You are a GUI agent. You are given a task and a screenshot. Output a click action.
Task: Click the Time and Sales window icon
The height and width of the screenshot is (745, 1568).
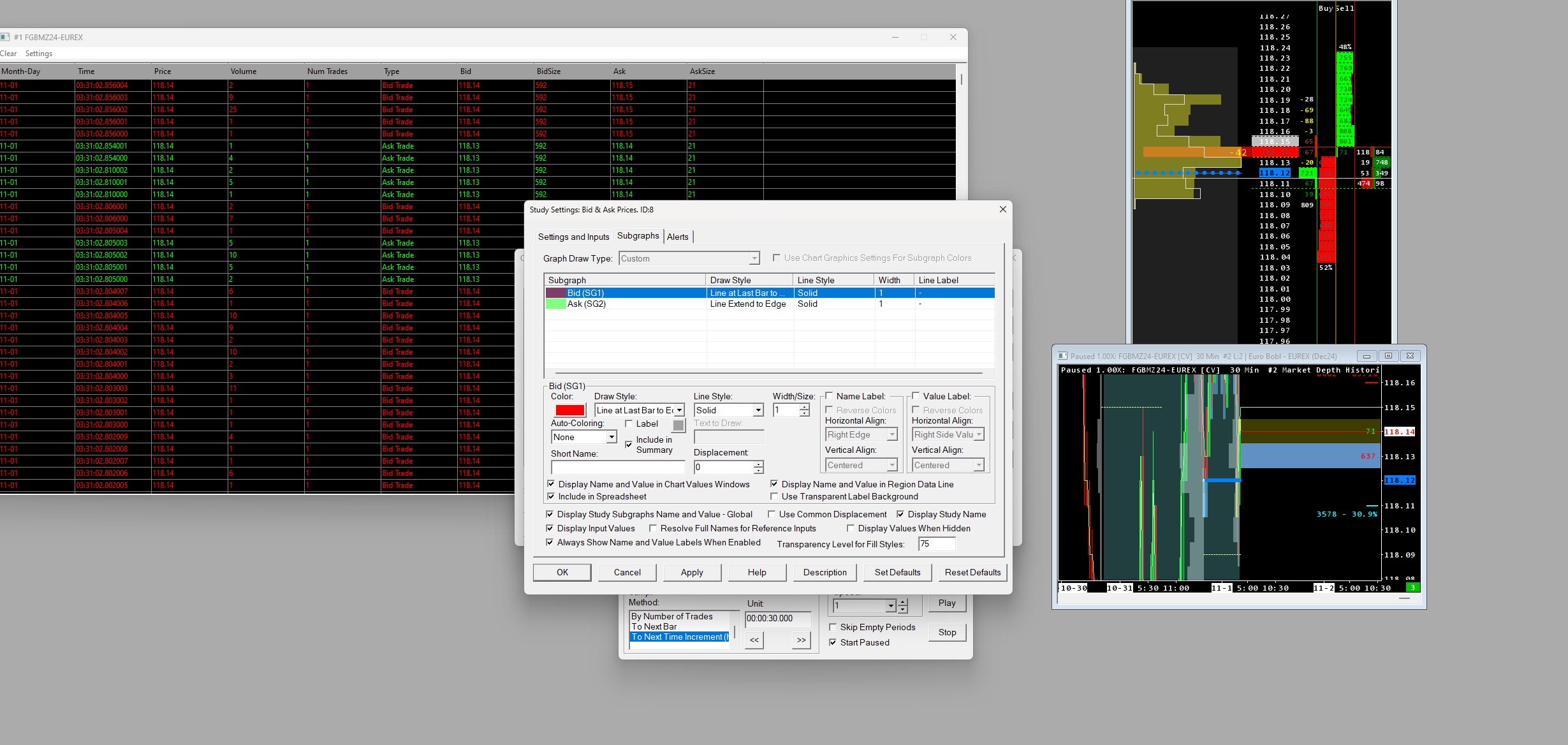coord(5,37)
